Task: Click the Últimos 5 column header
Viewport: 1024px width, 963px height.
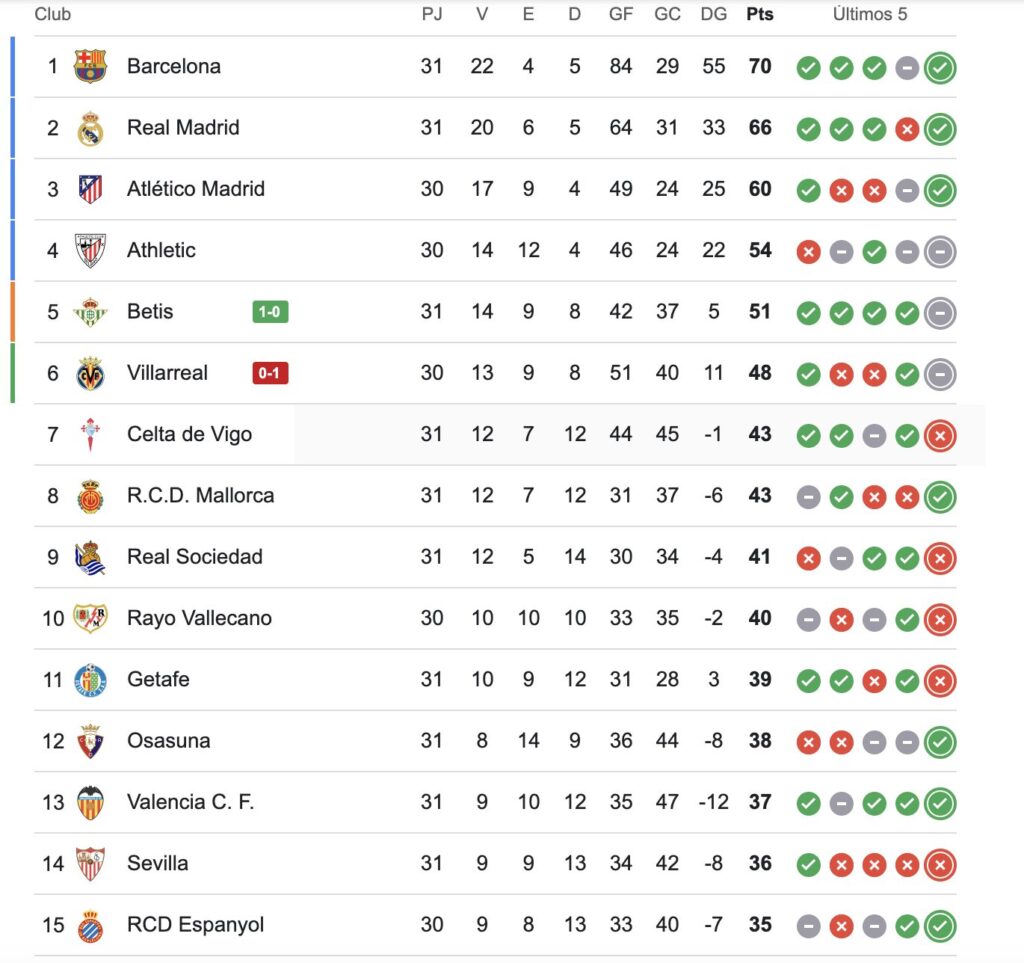Action: point(870,14)
